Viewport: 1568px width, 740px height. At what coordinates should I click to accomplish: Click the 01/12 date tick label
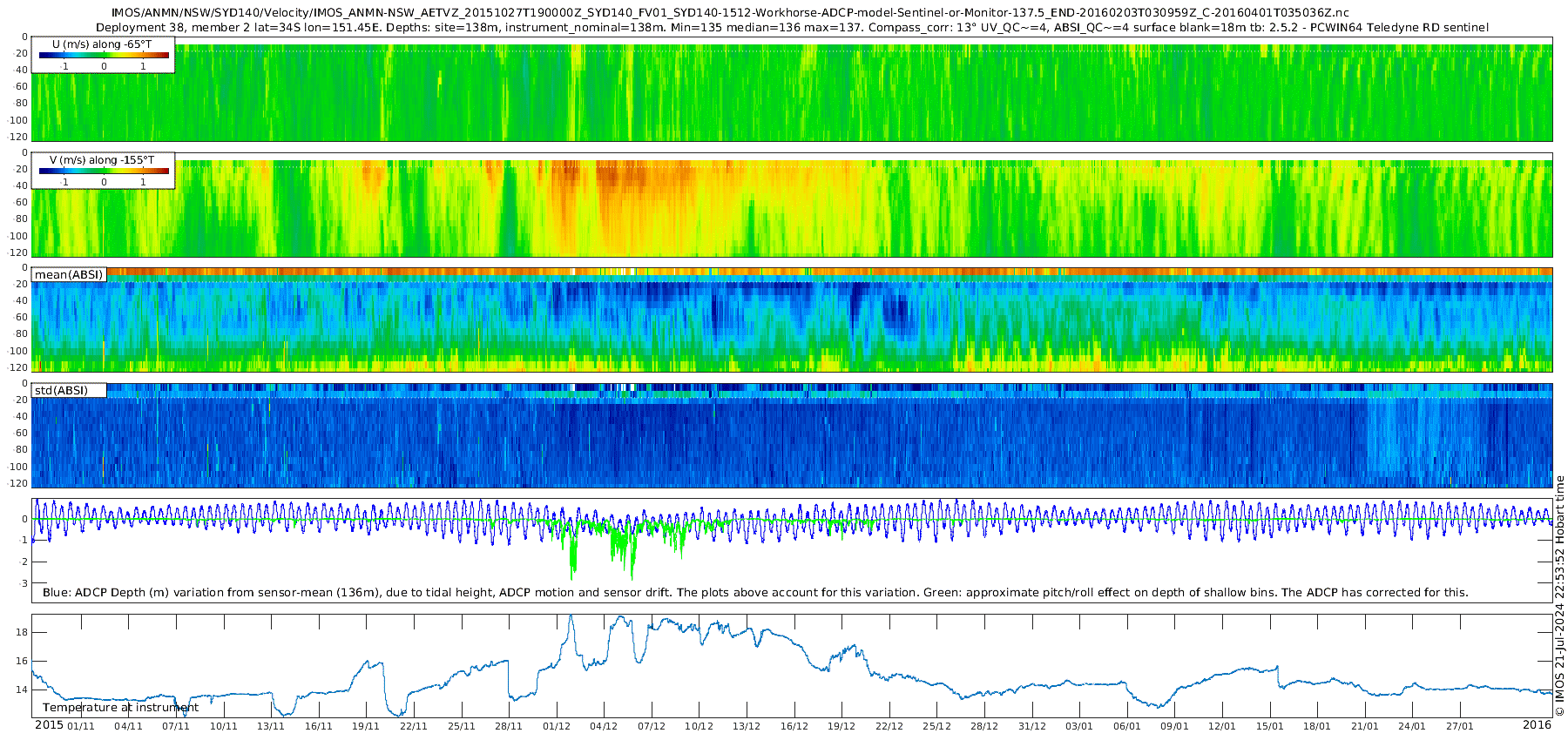pos(556,726)
